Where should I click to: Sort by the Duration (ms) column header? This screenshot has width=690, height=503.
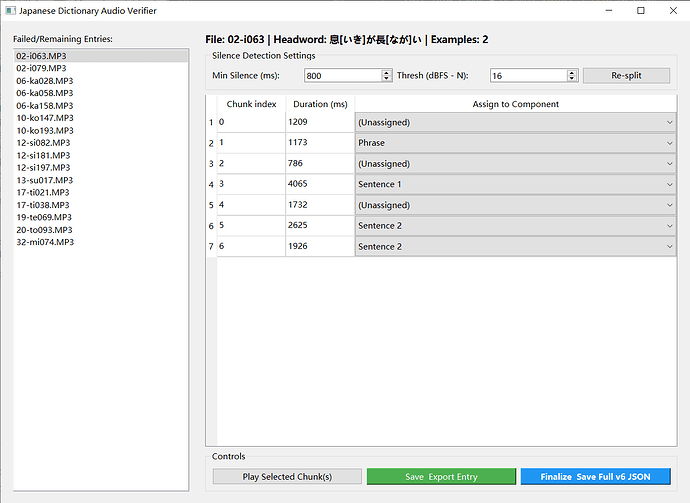(319, 104)
